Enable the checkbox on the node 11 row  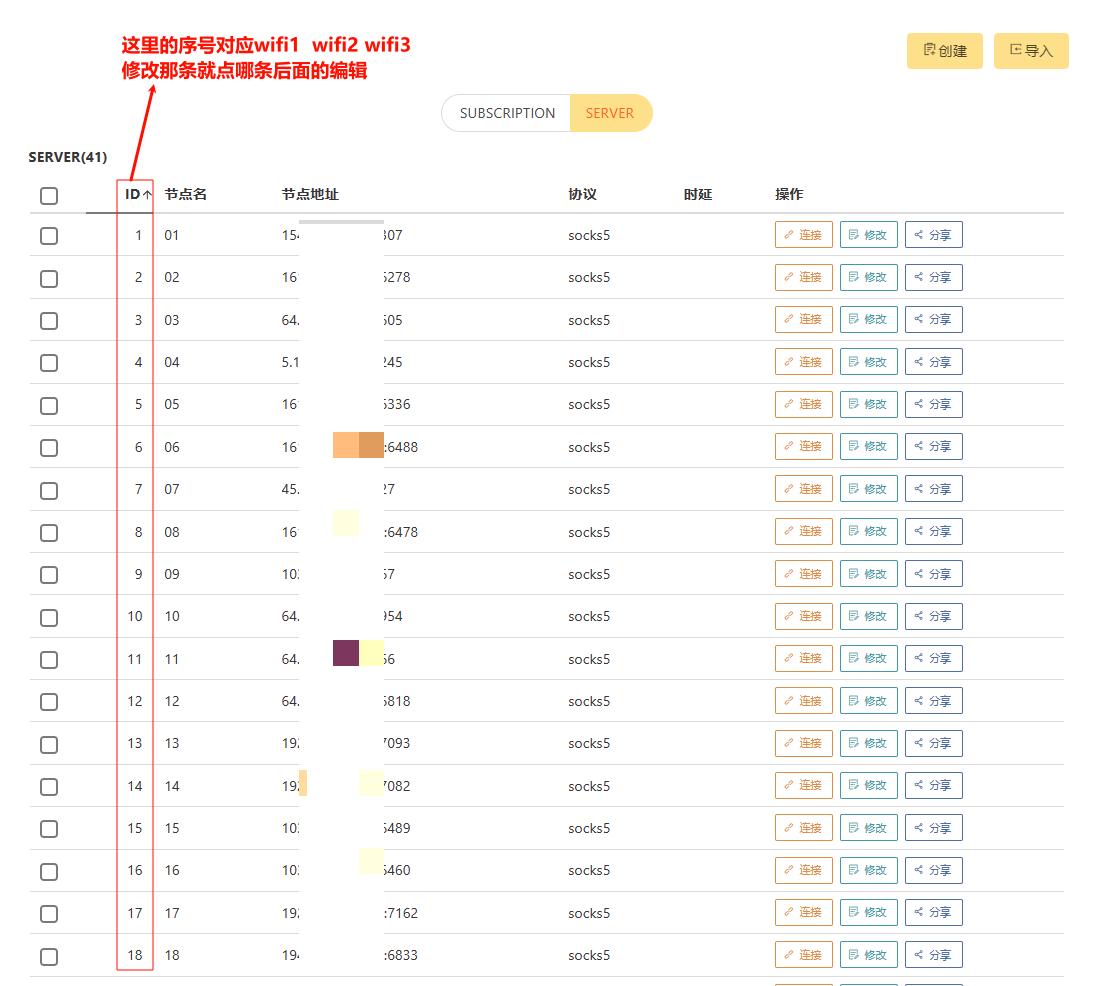(49, 659)
